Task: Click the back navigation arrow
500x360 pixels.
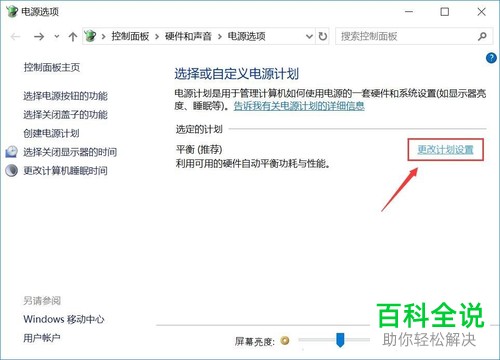Action: [x=15, y=36]
